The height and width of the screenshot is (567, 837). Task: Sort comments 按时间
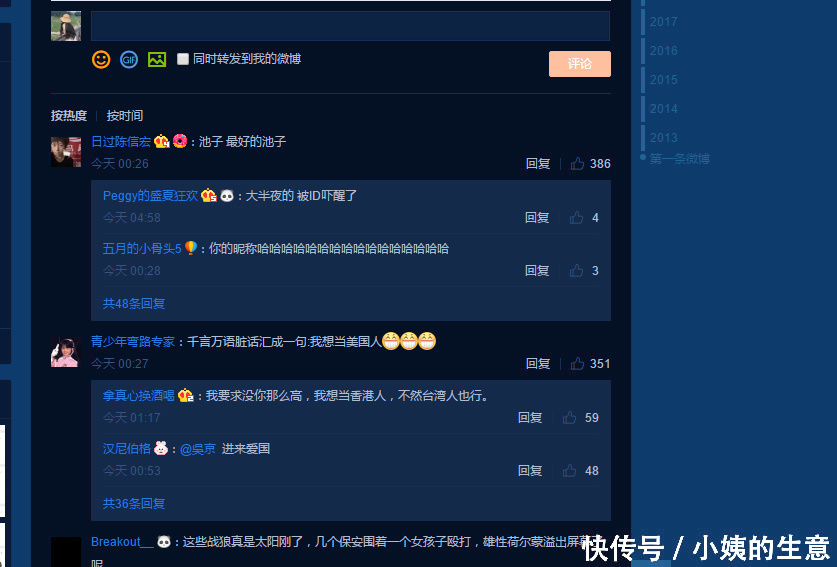(x=125, y=116)
